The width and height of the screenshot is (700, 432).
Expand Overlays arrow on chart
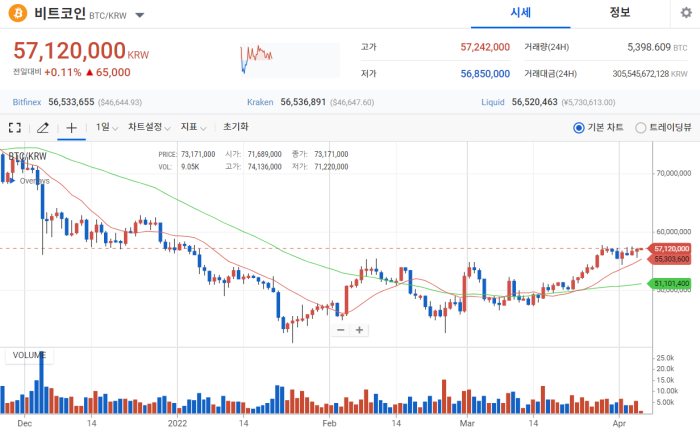[12, 181]
